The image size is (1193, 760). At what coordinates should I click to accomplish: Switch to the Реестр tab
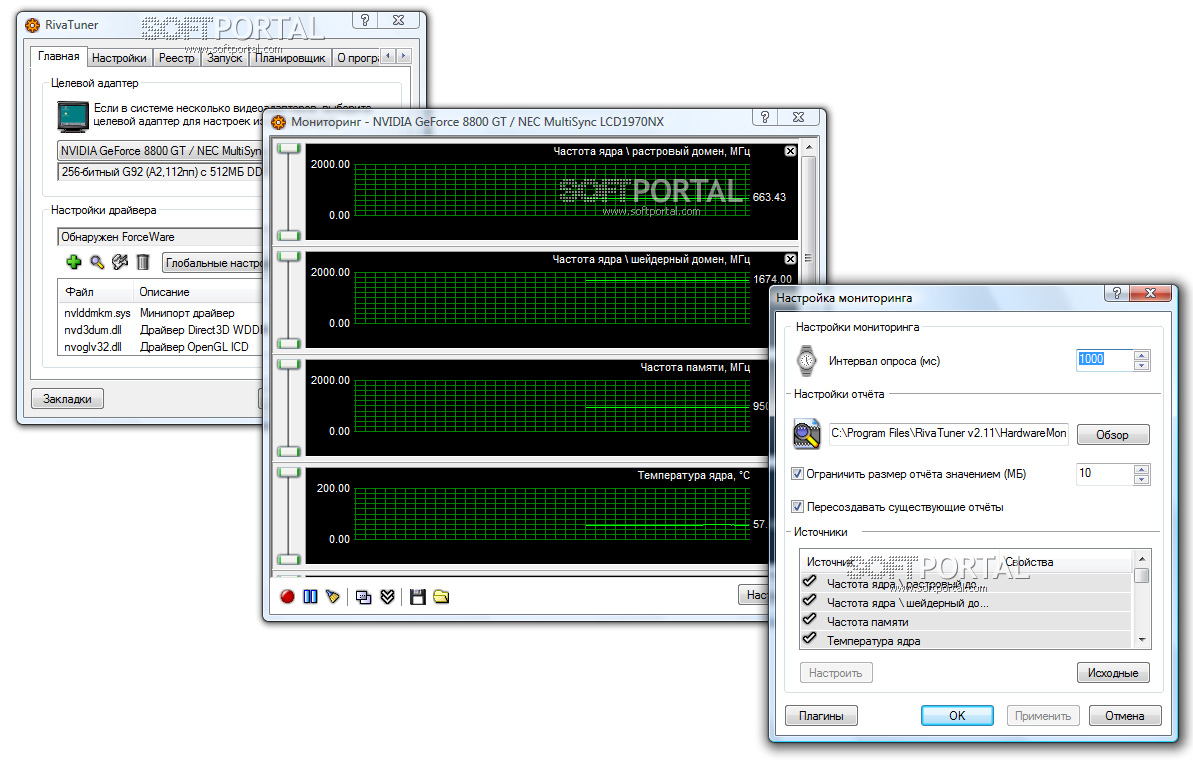coord(177,58)
